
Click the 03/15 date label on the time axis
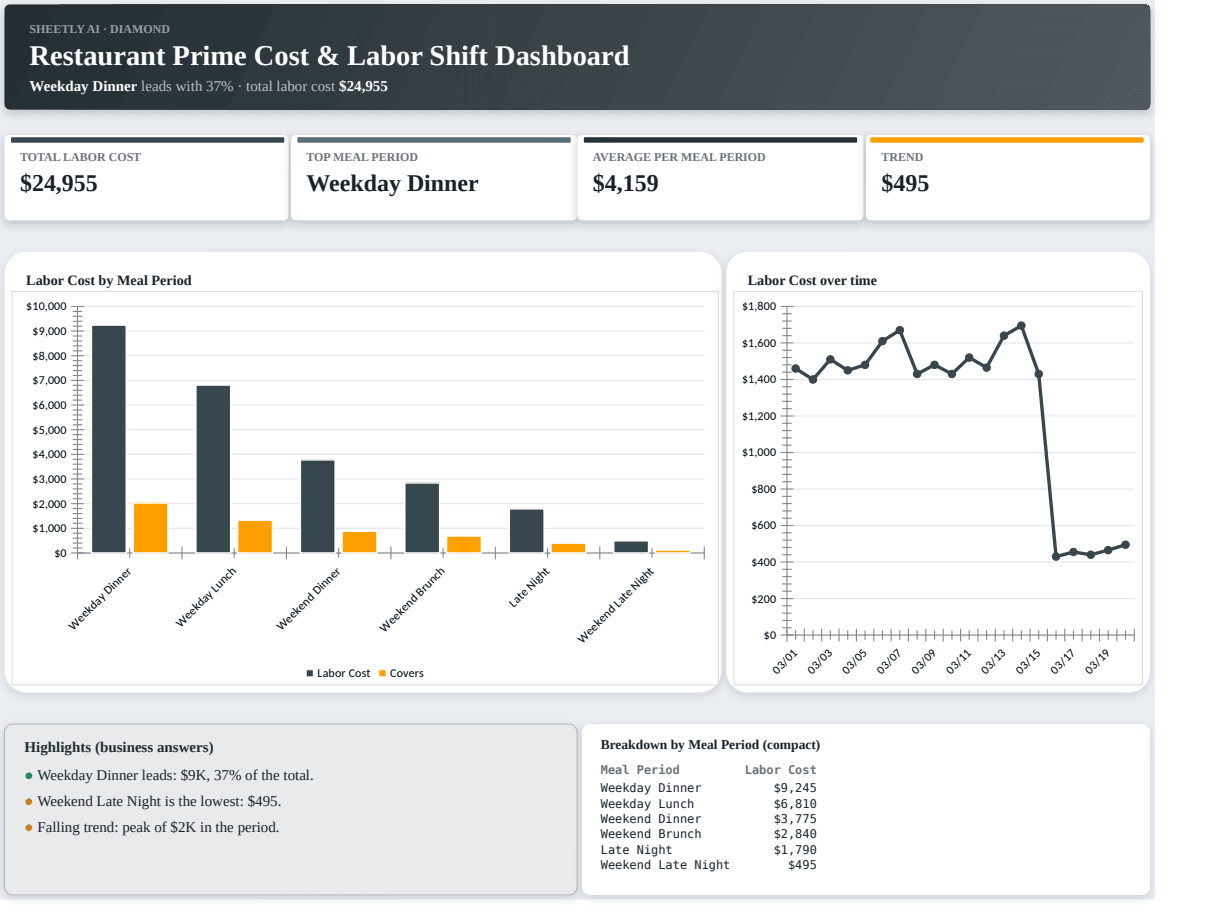point(1029,661)
